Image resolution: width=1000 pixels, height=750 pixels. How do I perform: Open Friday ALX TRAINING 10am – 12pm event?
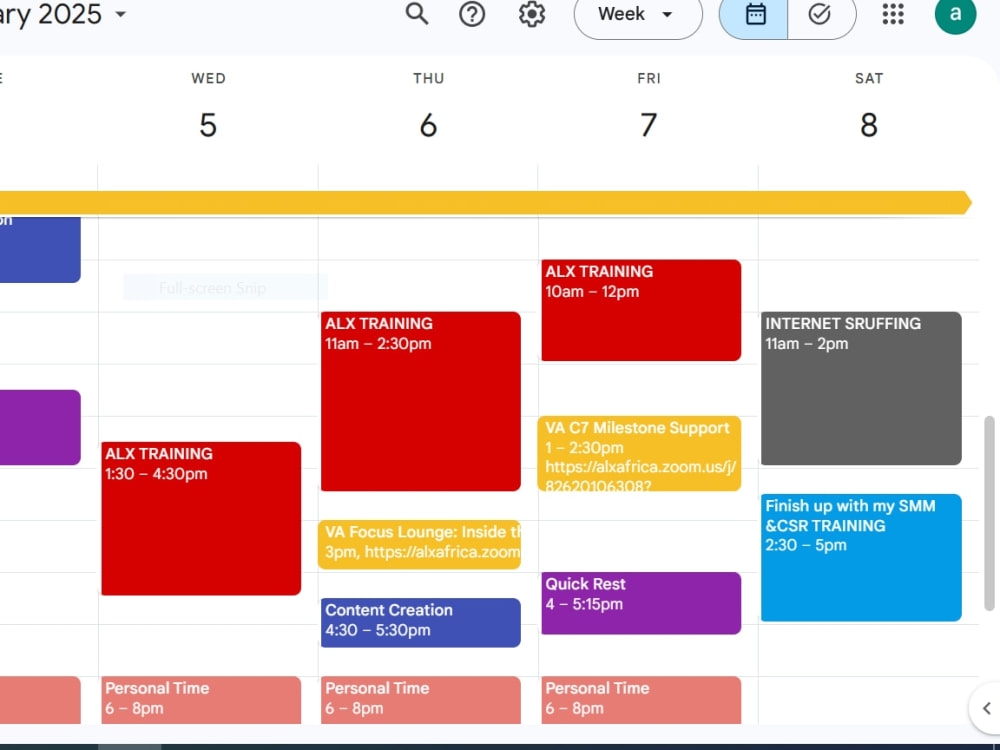click(x=641, y=310)
